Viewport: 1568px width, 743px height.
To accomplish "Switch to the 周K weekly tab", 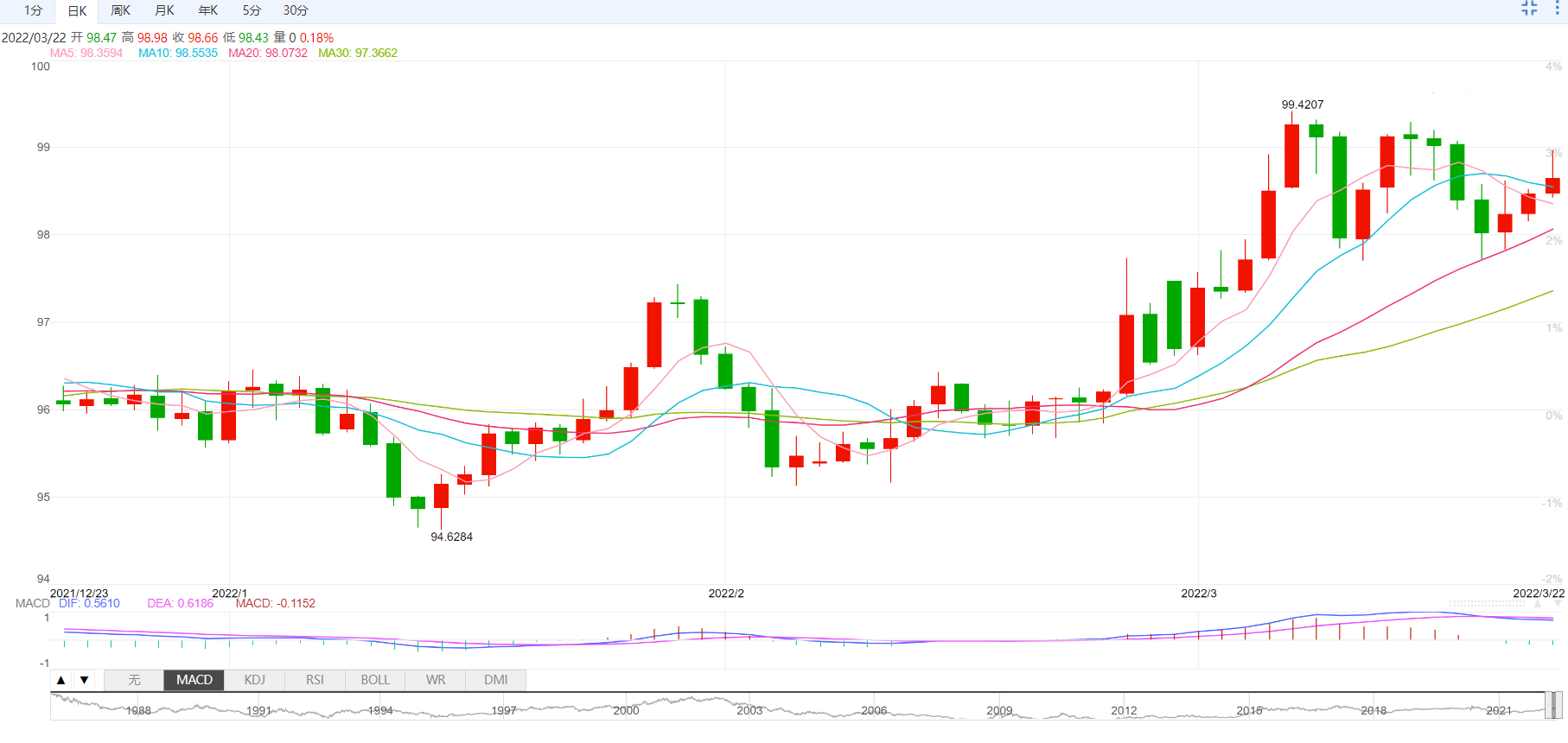I will point(120,10).
